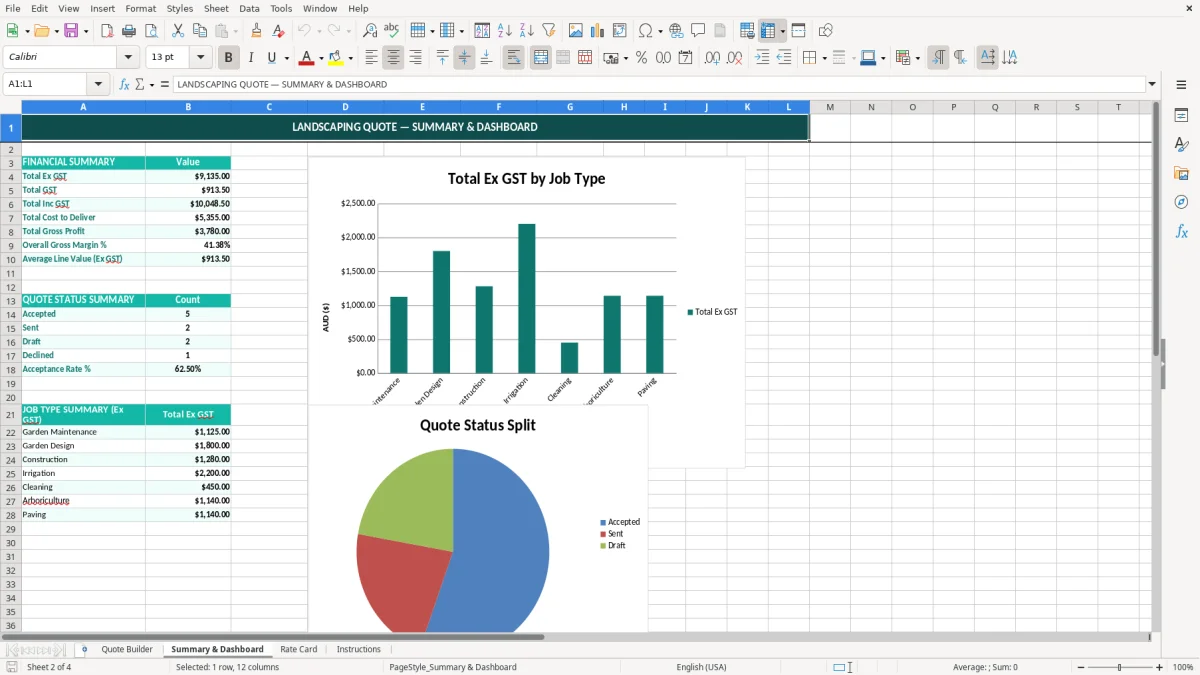Open the Format menu
1200x675 pixels.
(140, 8)
